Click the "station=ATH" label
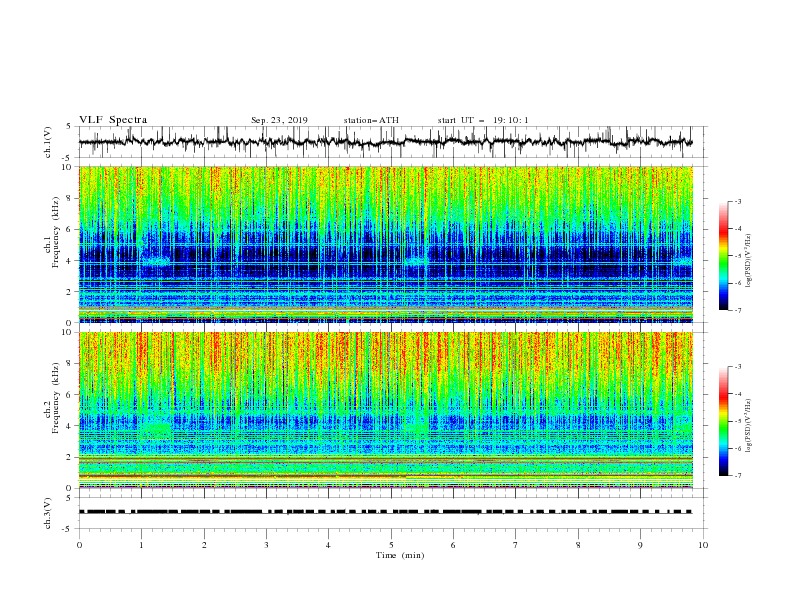The width and height of the screenshot is (792, 612). [371, 120]
